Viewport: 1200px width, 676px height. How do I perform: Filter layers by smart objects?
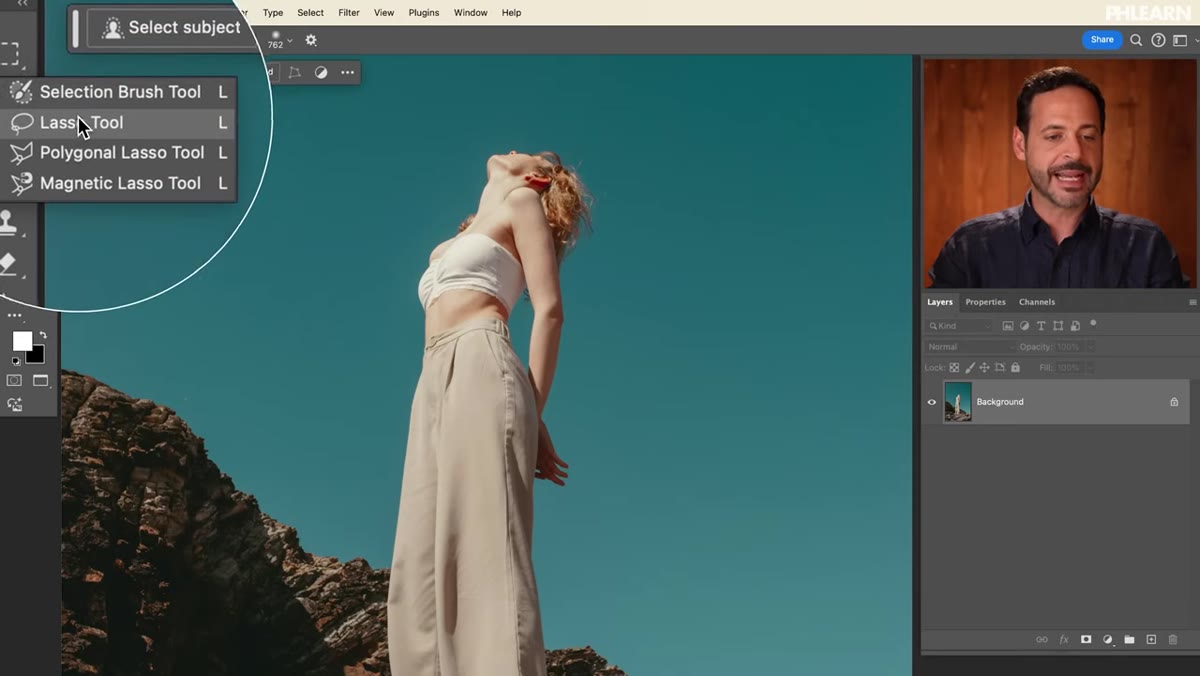click(x=1075, y=326)
